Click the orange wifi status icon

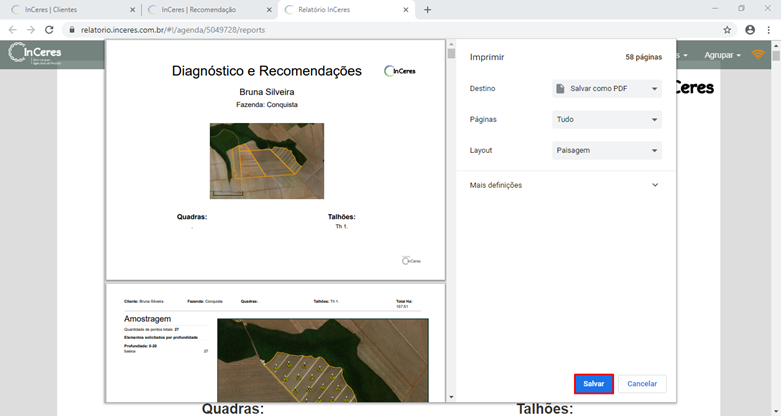pos(758,54)
